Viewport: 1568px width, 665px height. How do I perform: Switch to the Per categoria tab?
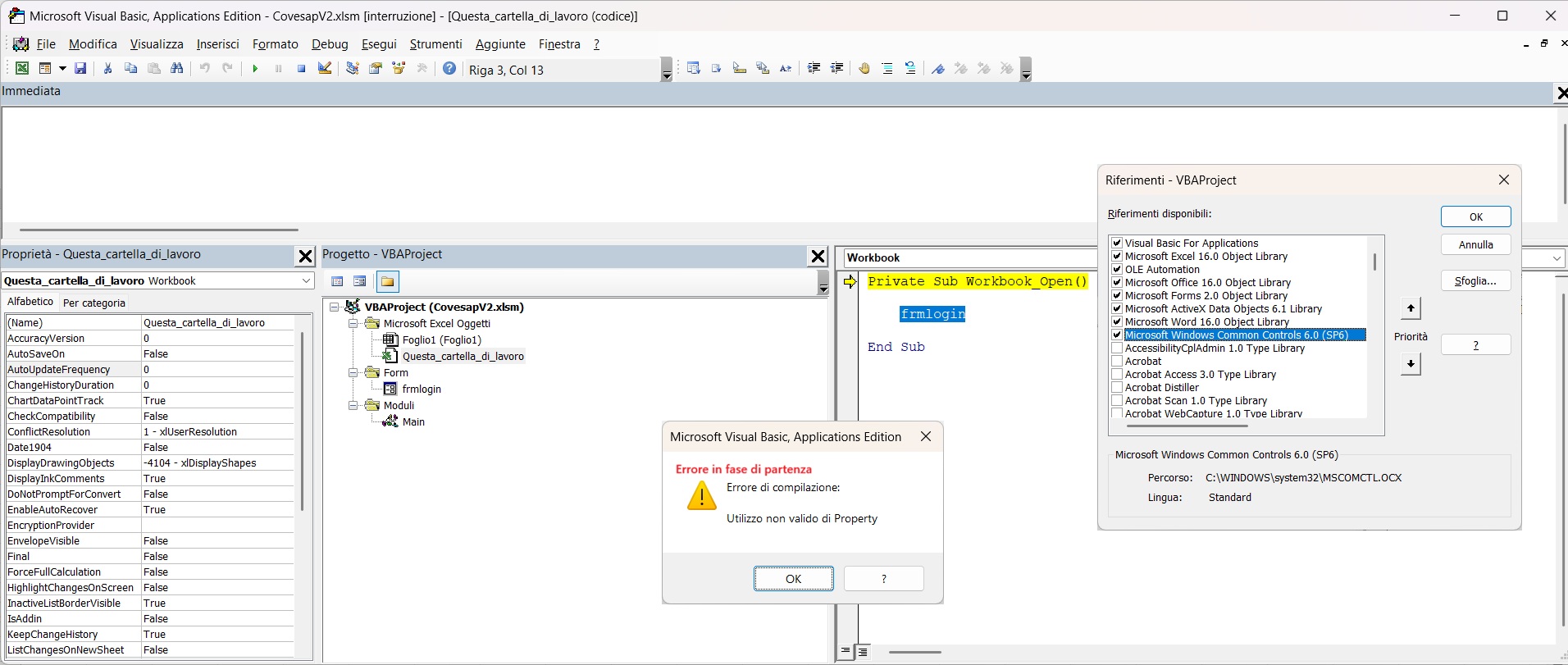pos(94,303)
